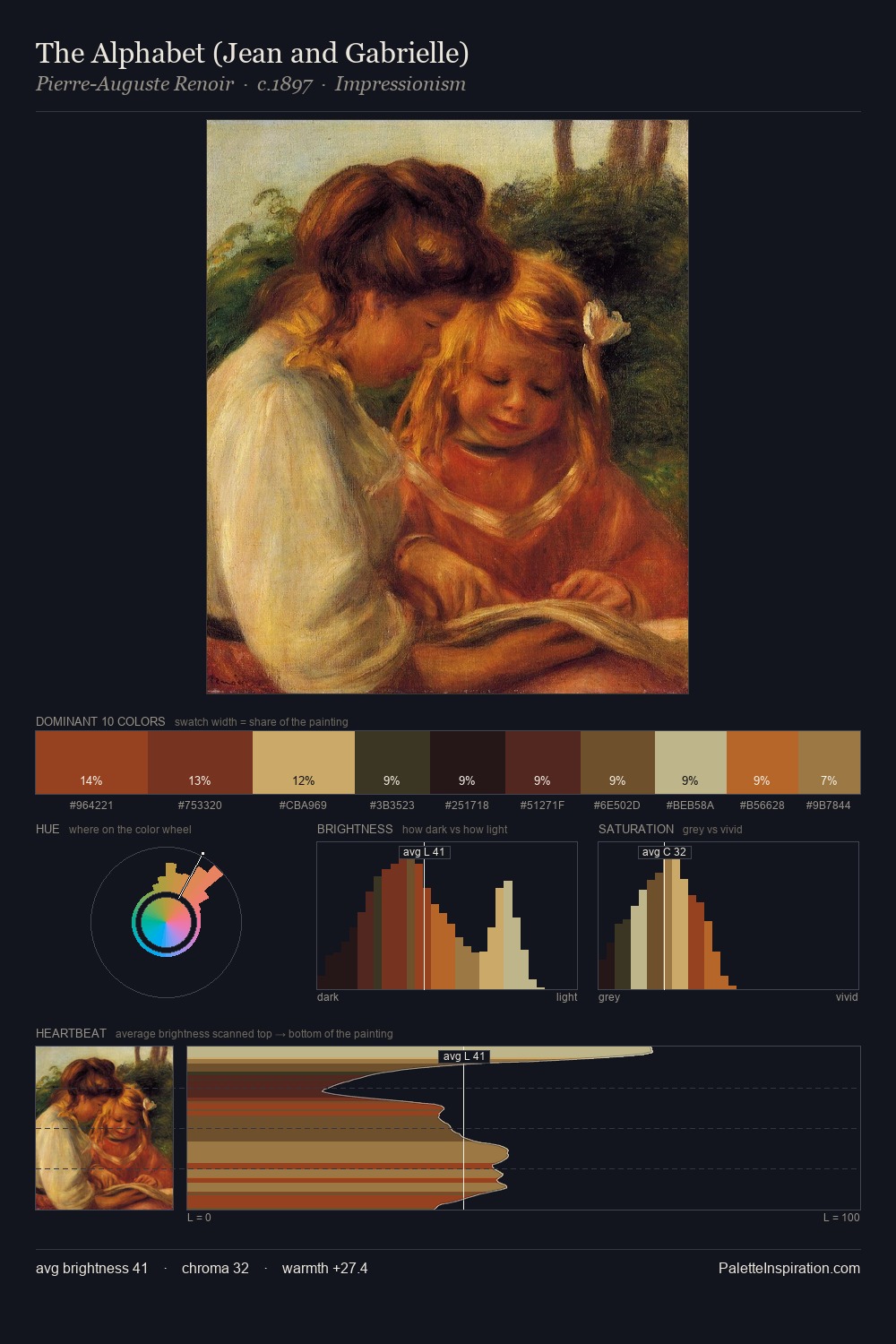The width and height of the screenshot is (896, 1344).
Task: Click the hex code text '#251718'
Action: [468, 806]
